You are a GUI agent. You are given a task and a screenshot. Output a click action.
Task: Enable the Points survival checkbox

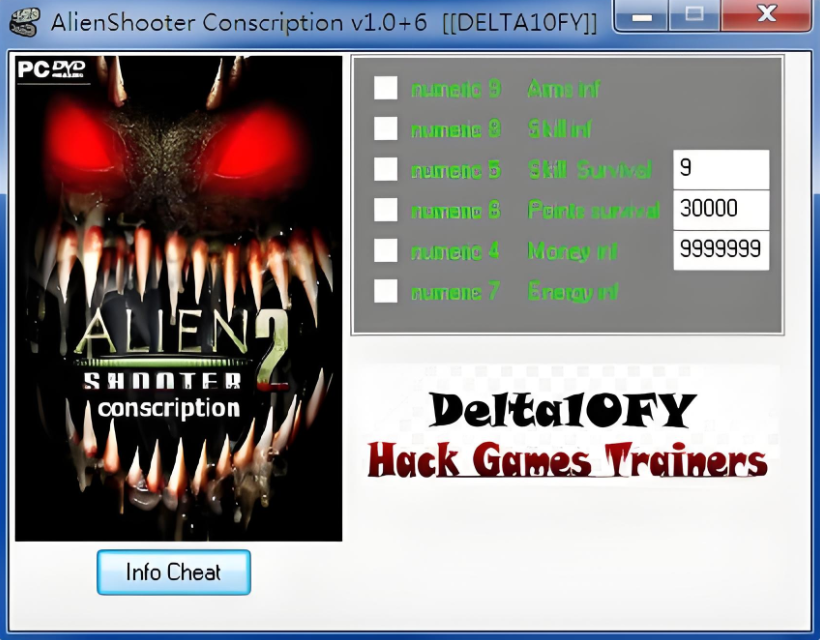tap(386, 210)
